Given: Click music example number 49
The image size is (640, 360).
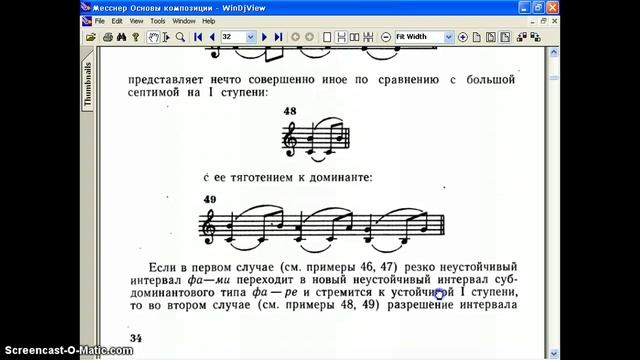Looking at the screenshot, I should tap(210, 199).
